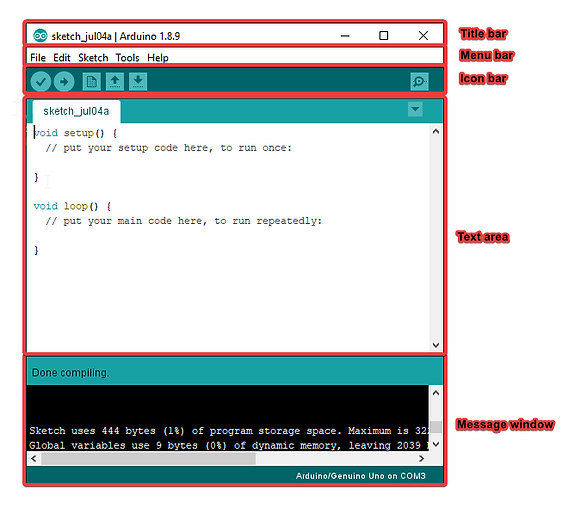This screenshot has width=562, height=509.
Task: Select the sketch_jul04a tab
Action: (76, 111)
